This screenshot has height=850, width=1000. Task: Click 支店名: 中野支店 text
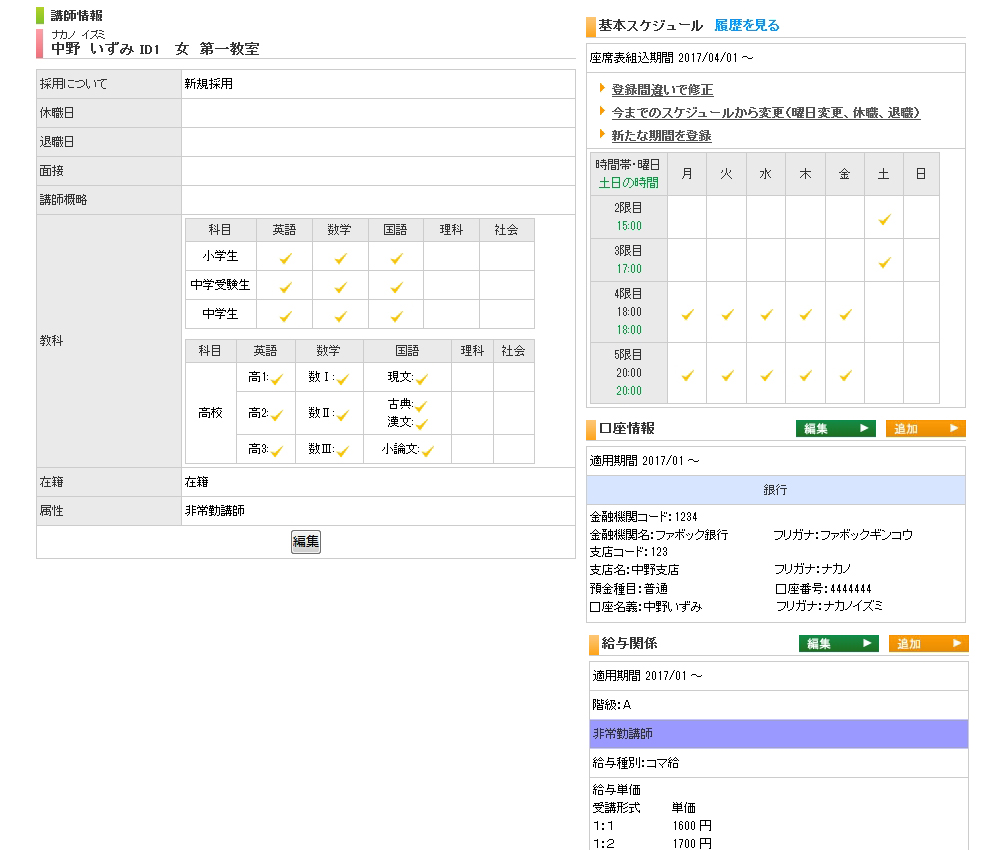pos(634,569)
